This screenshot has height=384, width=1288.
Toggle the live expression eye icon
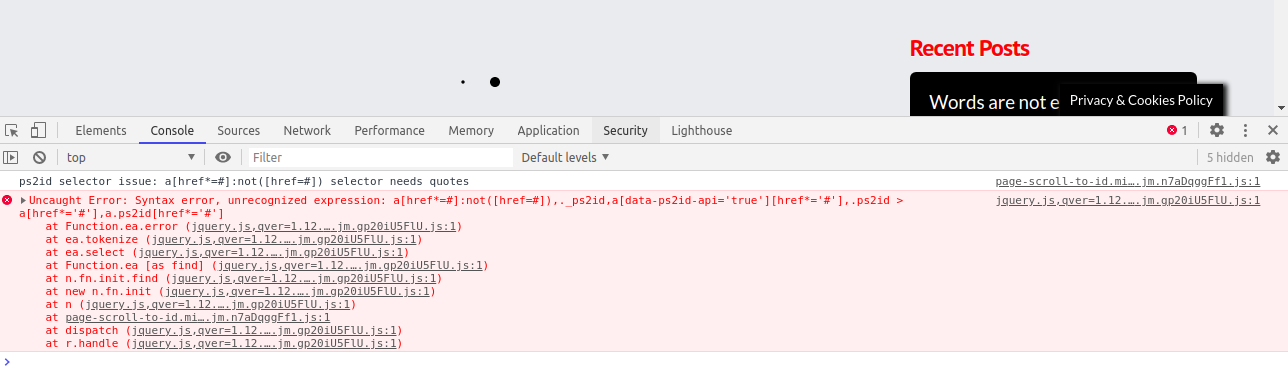point(223,157)
